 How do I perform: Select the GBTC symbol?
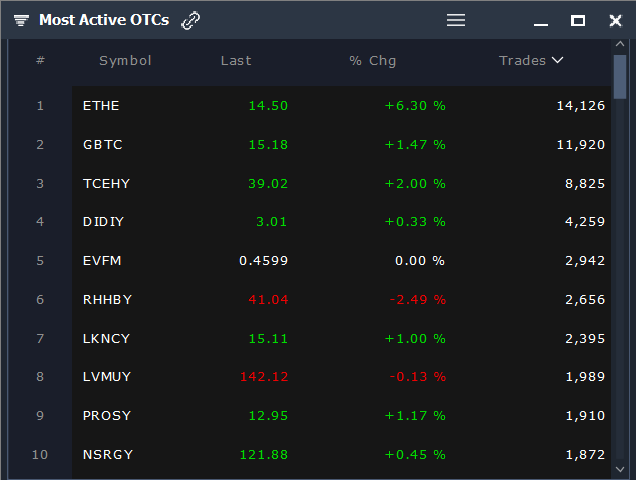(102, 144)
